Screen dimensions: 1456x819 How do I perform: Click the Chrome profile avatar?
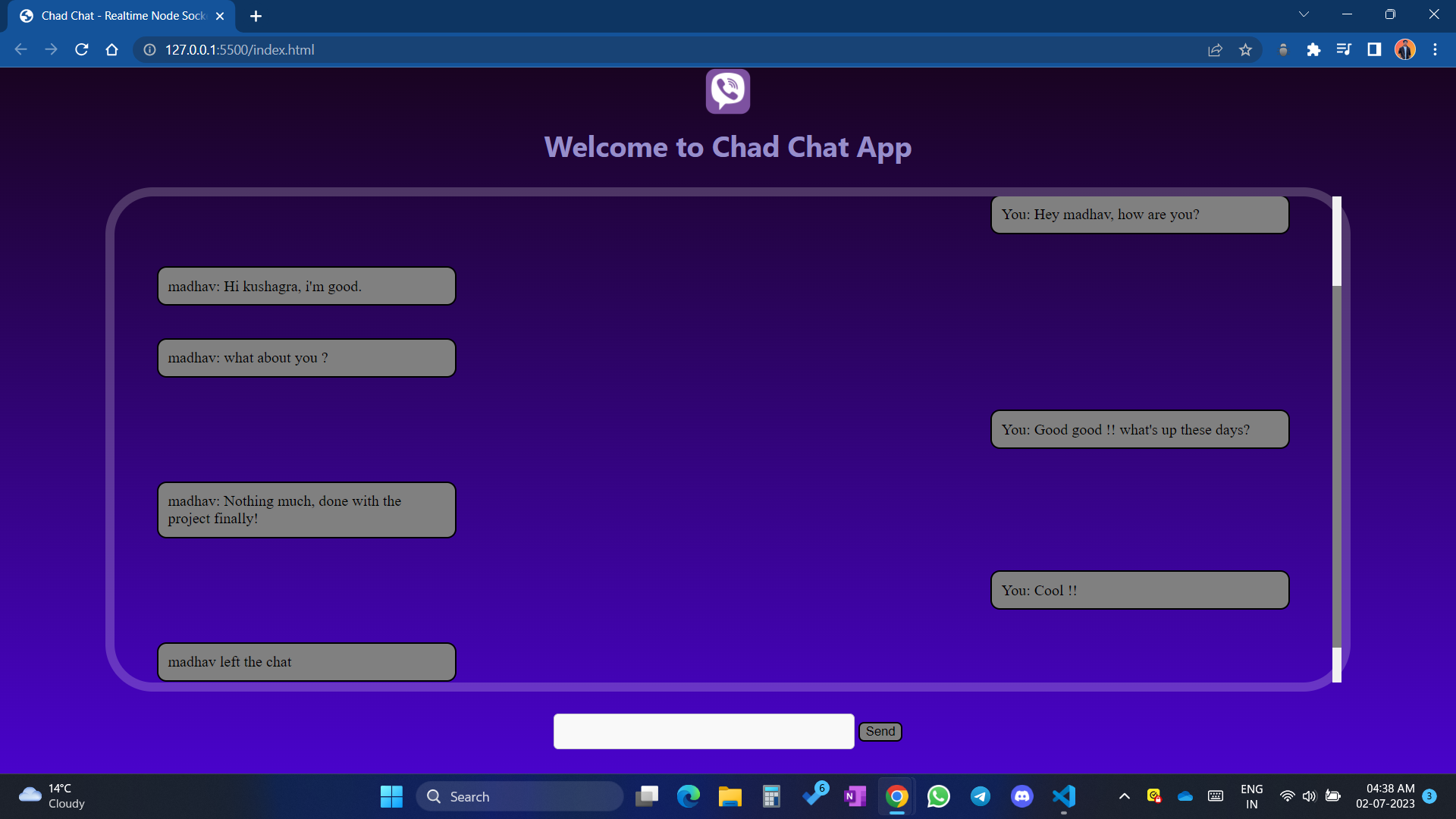tap(1405, 49)
